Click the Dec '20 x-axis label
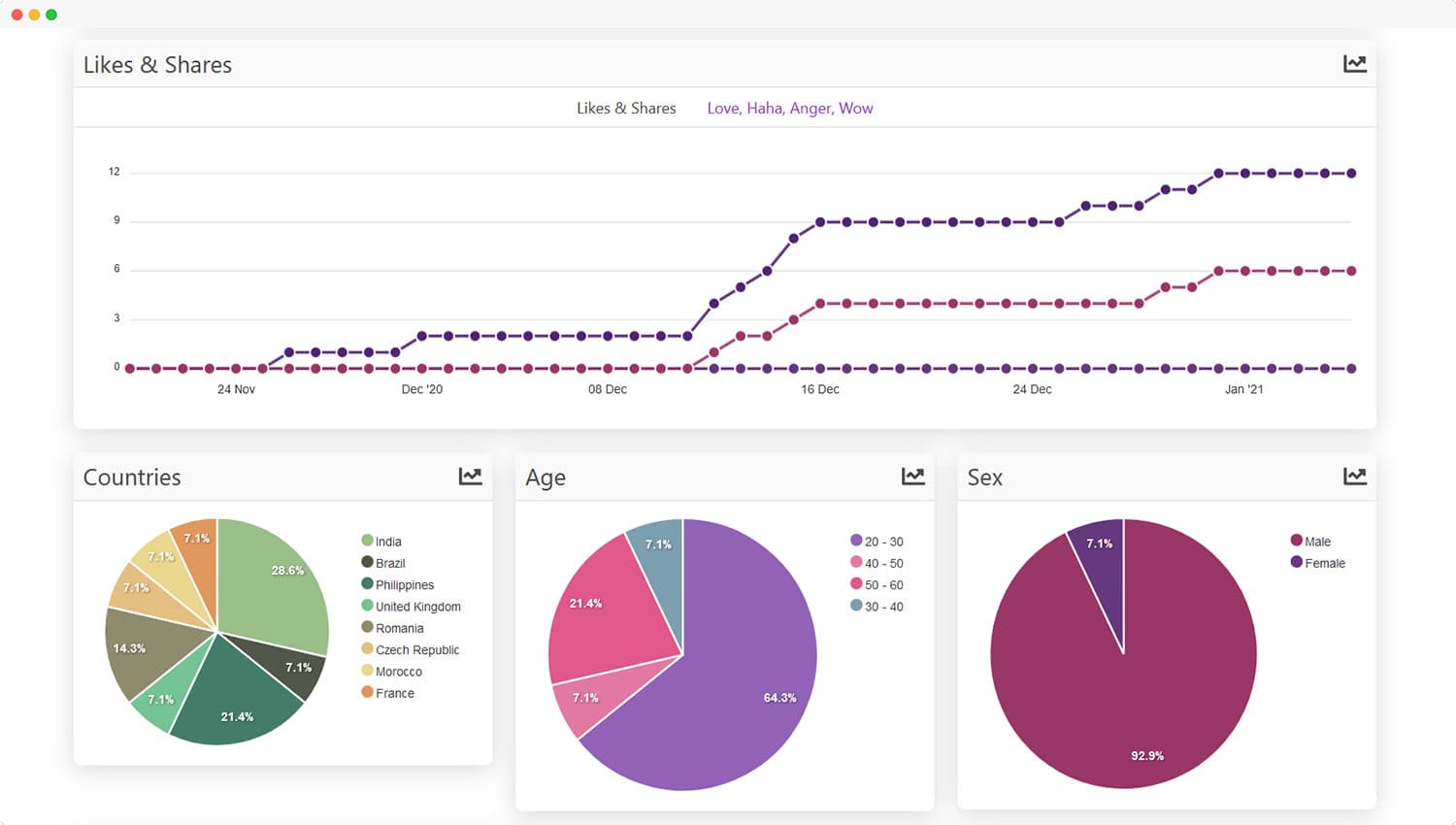The image size is (1456, 825). (422, 389)
